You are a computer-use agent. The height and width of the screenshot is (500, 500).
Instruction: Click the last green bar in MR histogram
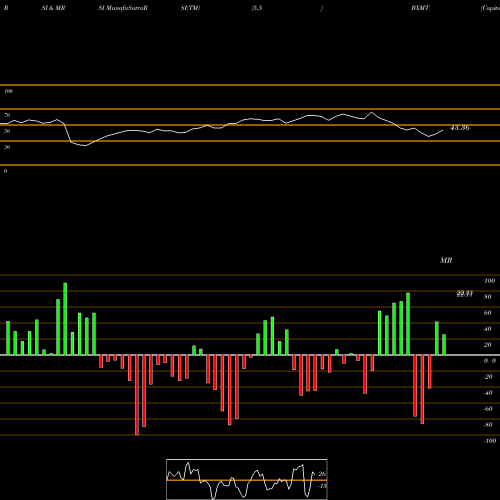coord(444,345)
